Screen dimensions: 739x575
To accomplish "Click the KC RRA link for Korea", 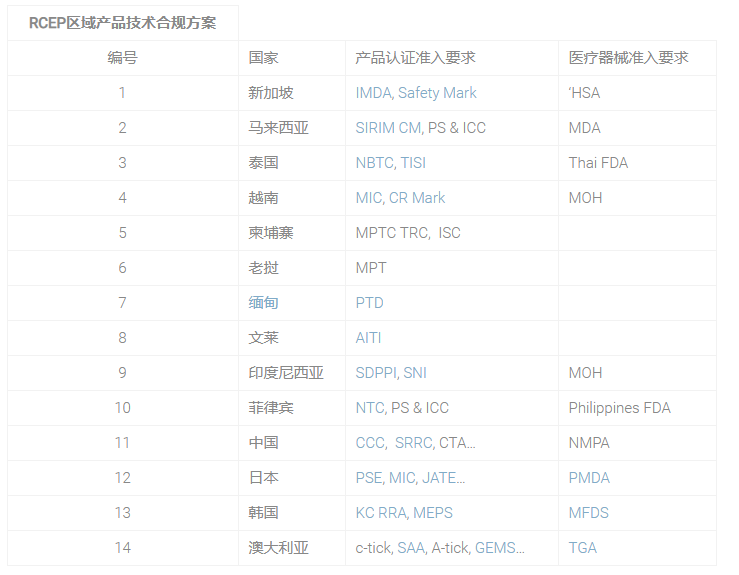I will click(x=381, y=512).
